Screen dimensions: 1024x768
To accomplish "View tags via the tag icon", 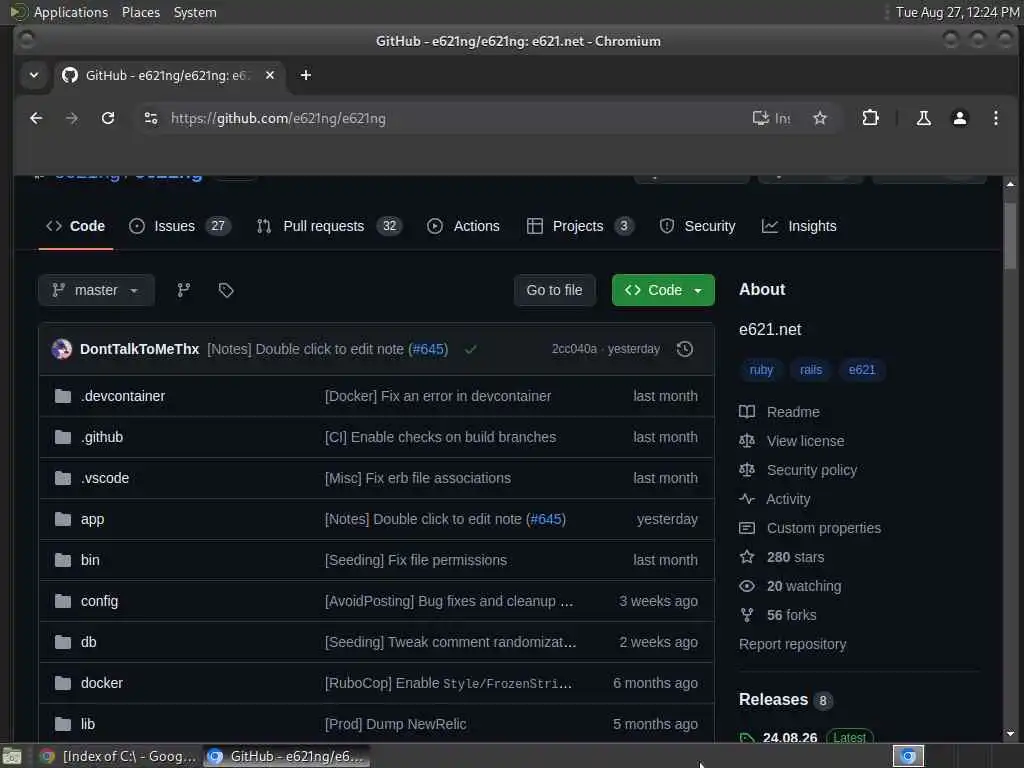I will (x=226, y=290).
